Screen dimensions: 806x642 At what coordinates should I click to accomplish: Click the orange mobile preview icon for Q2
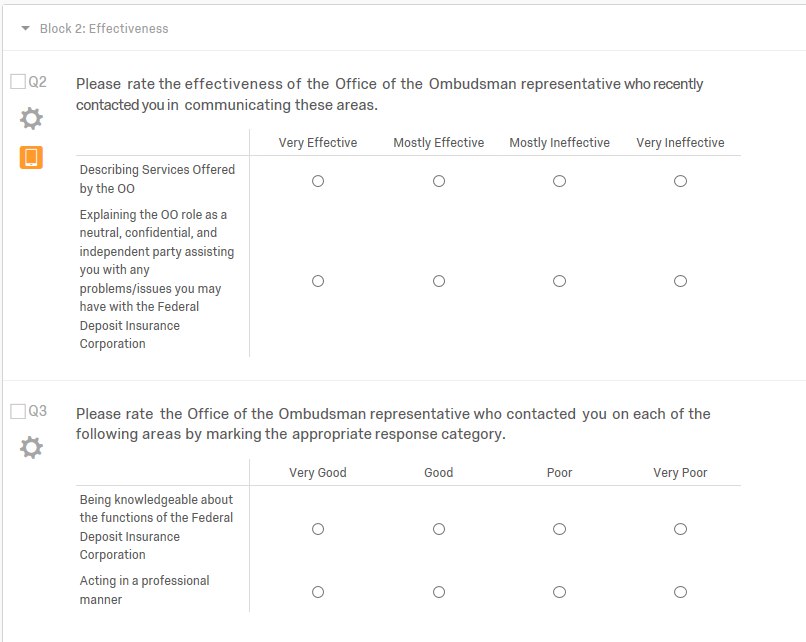click(31, 157)
